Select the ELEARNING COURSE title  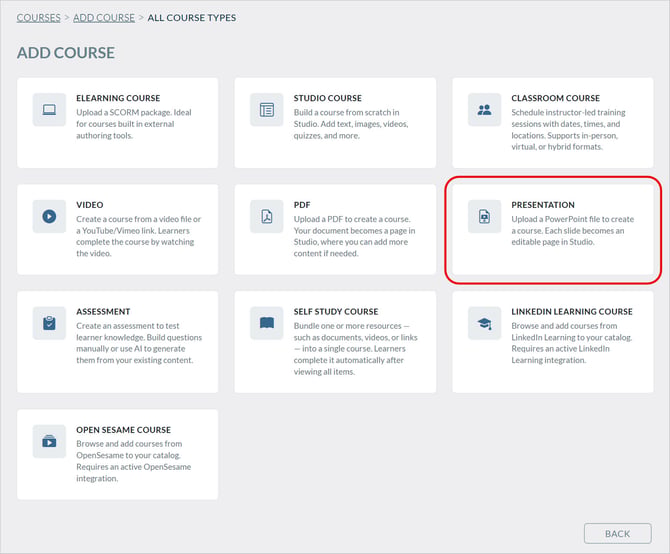point(118,98)
